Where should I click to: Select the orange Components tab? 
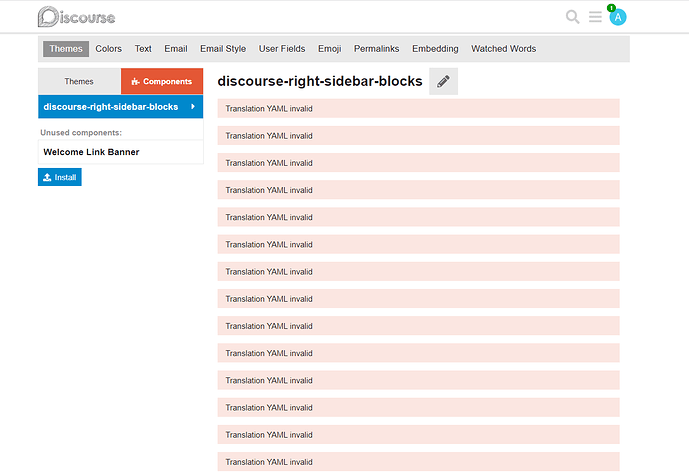click(162, 81)
